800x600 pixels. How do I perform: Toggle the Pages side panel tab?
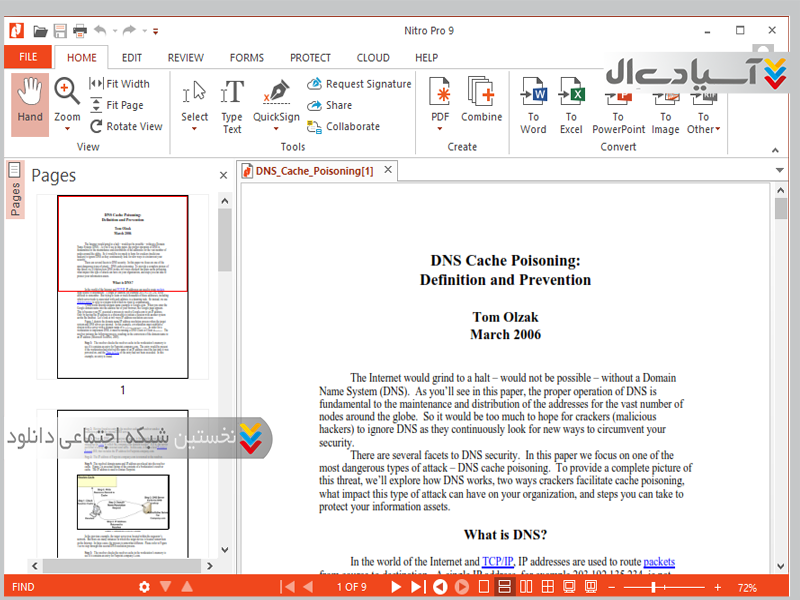pos(15,190)
